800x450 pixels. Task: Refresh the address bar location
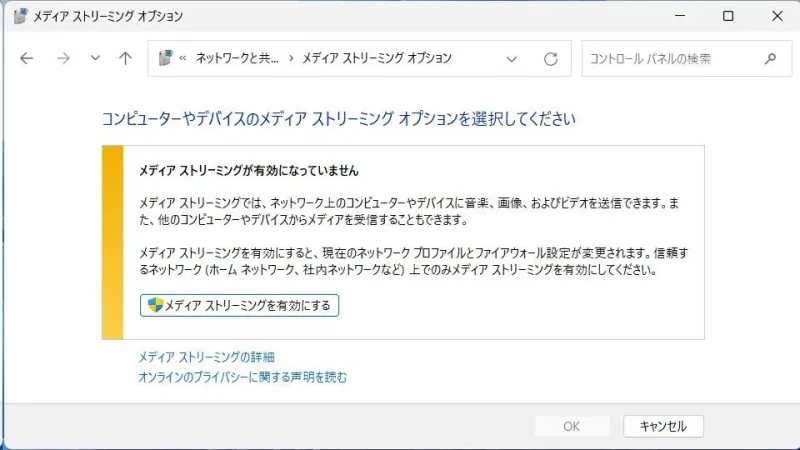[x=550, y=59]
